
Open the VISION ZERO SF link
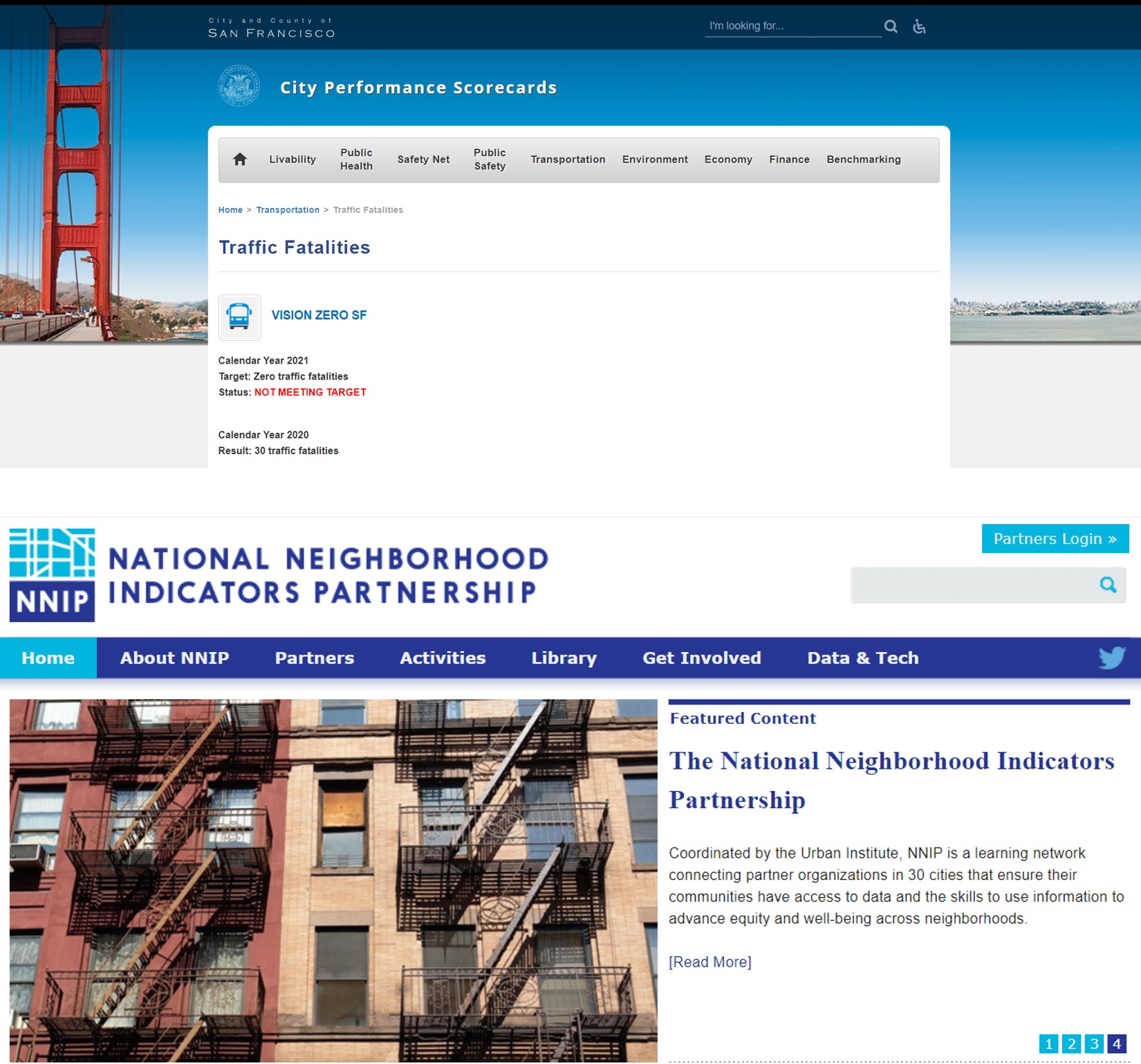pyautogui.click(x=319, y=315)
